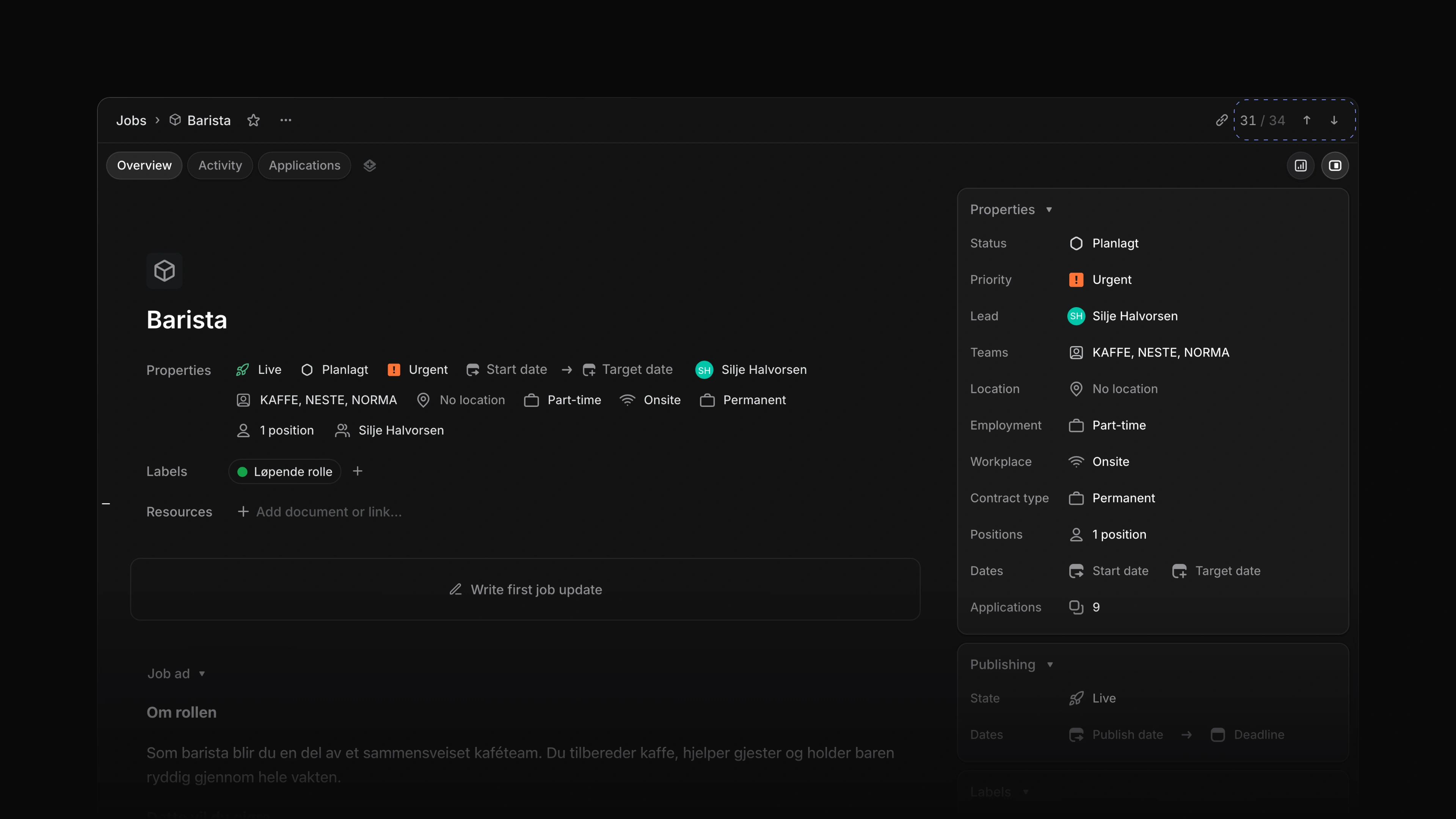
Task: Set Publish date in Publishing section
Action: click(x=1116, y=735)
